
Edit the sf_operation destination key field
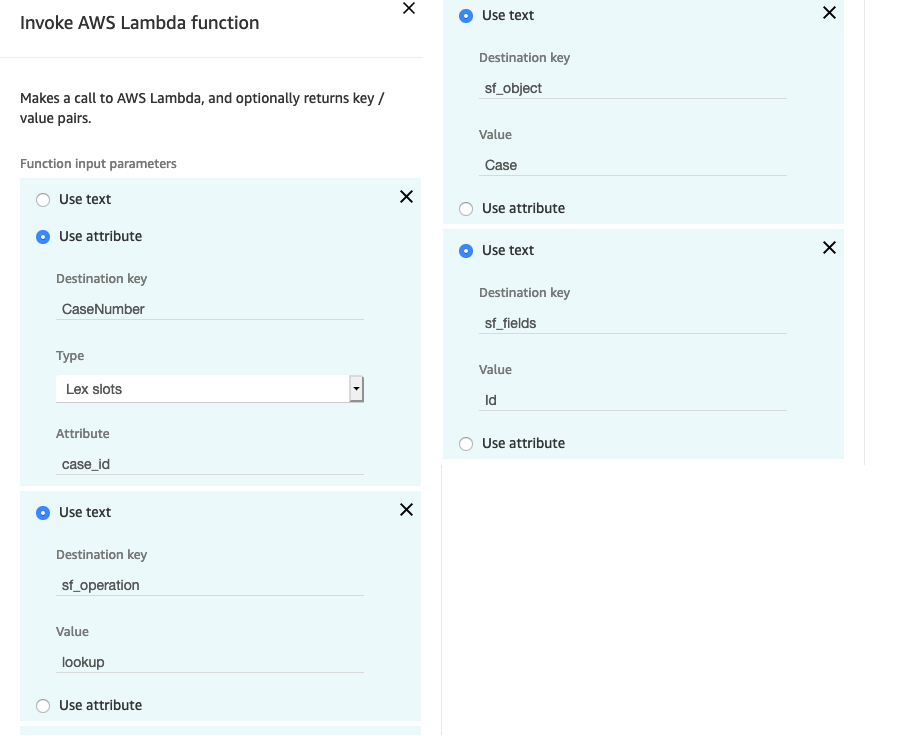pos(210,586)
